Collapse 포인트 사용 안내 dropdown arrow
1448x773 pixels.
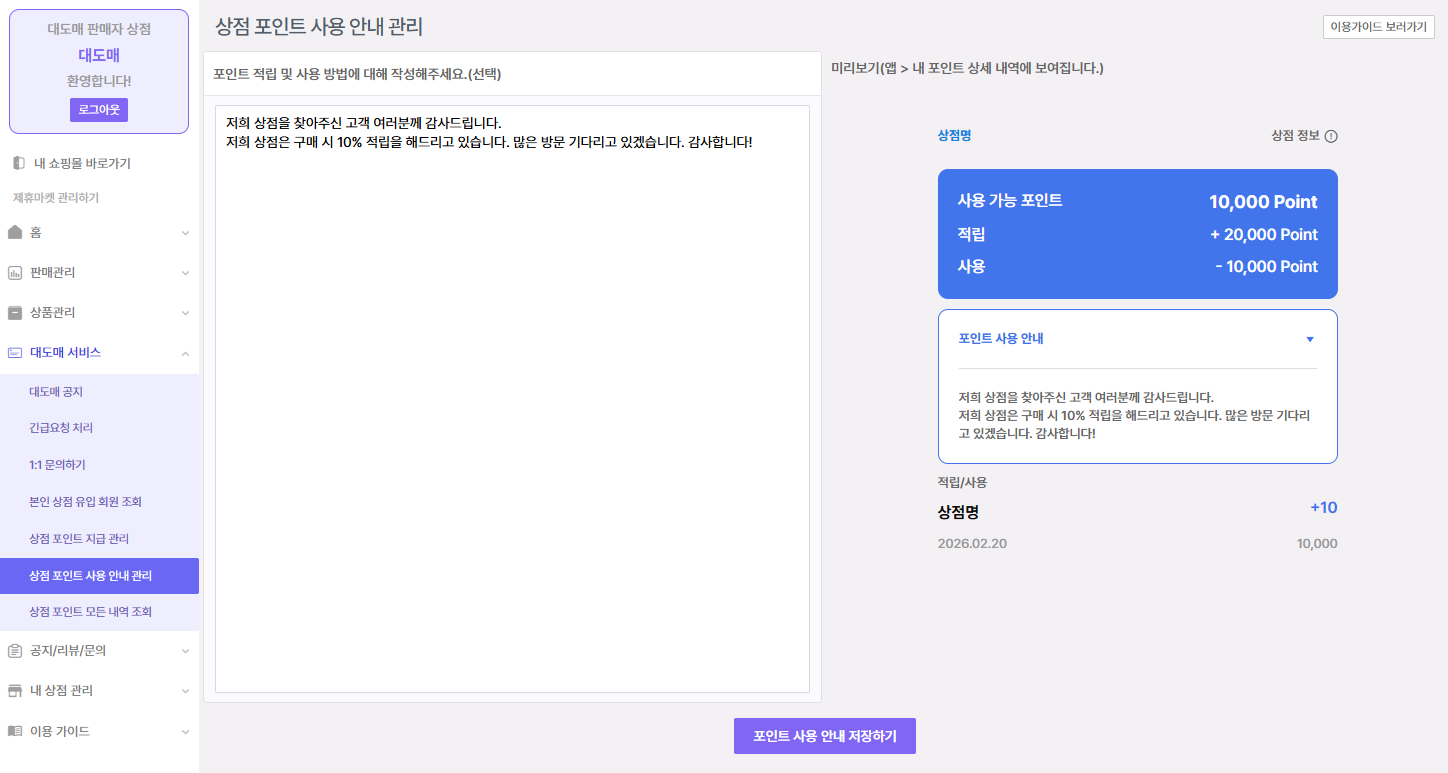click(x=1310, y=339)
